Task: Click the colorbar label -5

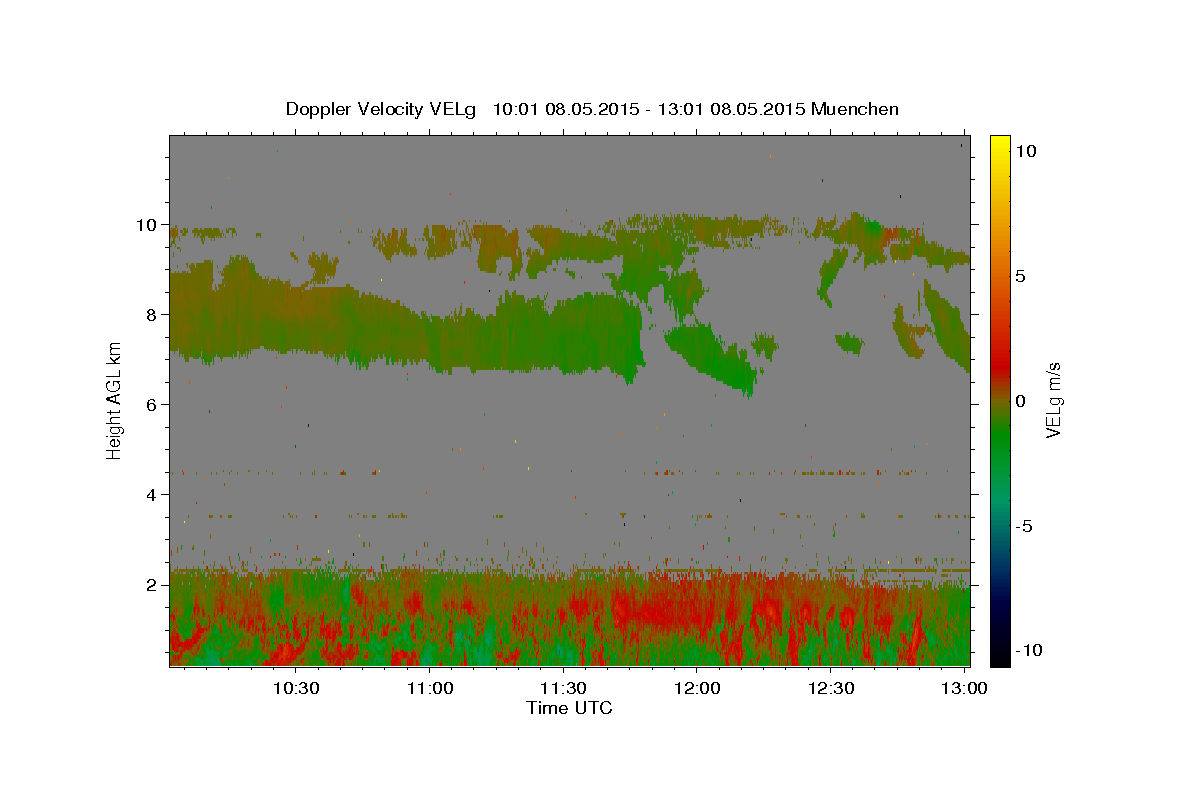Action: point(1025,526)
